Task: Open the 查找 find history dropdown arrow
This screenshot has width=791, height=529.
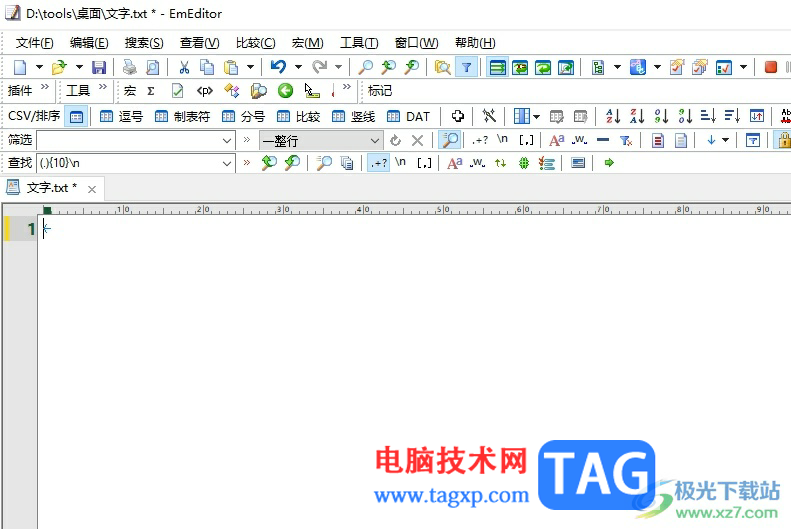Action: tap(227, 163)
